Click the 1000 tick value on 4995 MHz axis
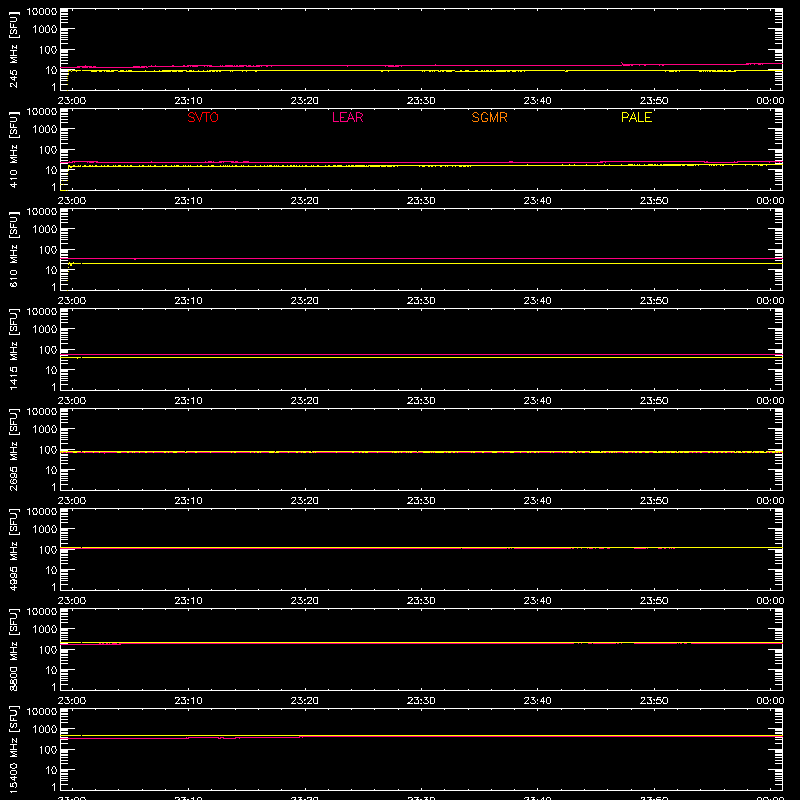The width and height of the screenshot is (800, 800). pos(45,530)
